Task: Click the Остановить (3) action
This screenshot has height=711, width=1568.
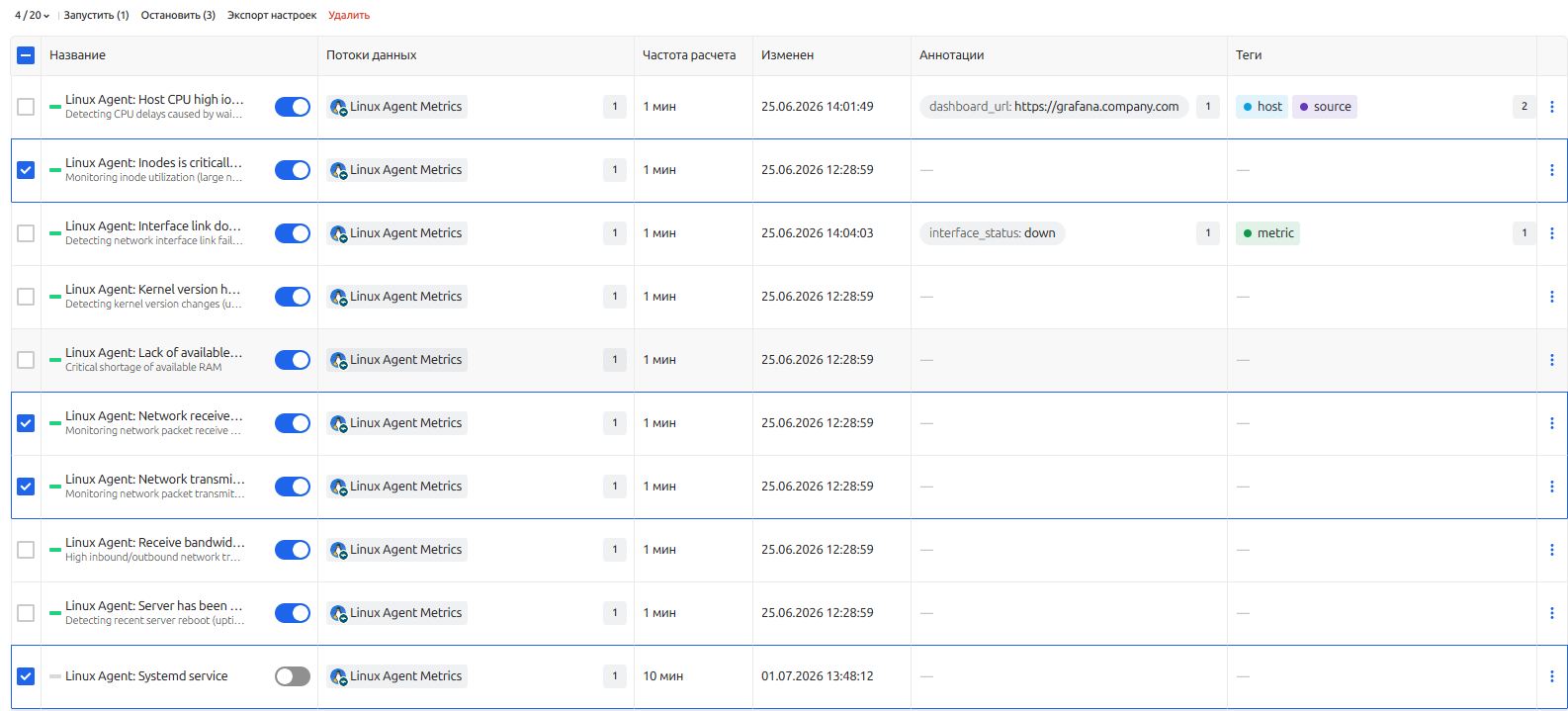Action: [x=178, y=15]
